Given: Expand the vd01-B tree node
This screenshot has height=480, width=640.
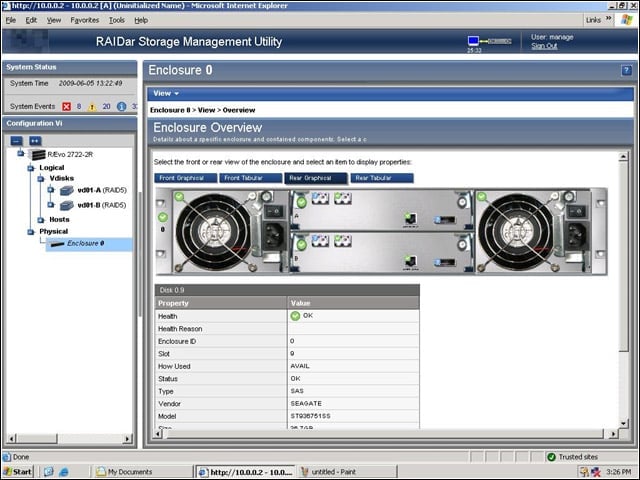Looking at the screenshot, I should (x=51, y=204).
